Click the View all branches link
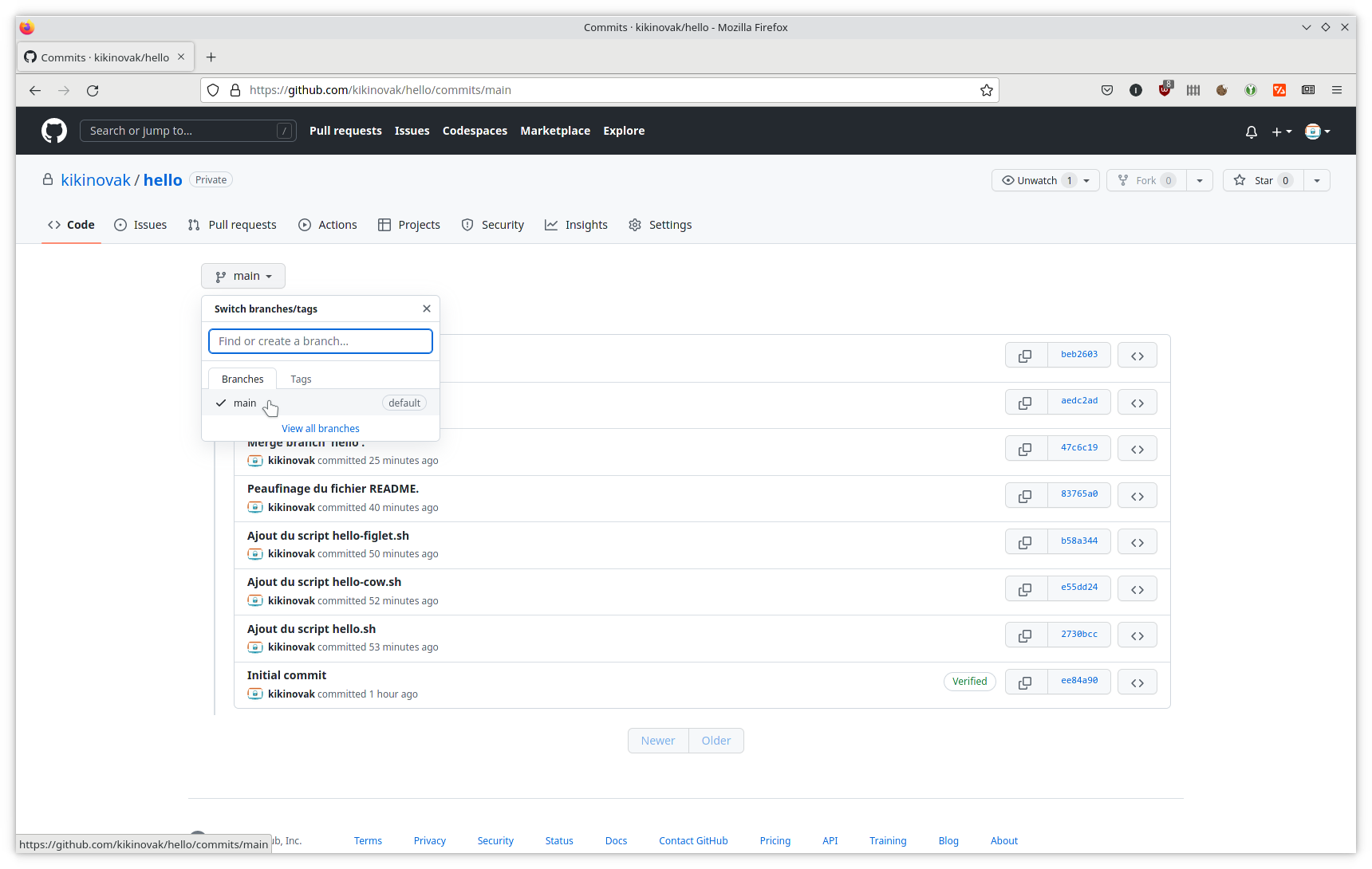Screen dimensions: 1372x869 coord(321,428)
